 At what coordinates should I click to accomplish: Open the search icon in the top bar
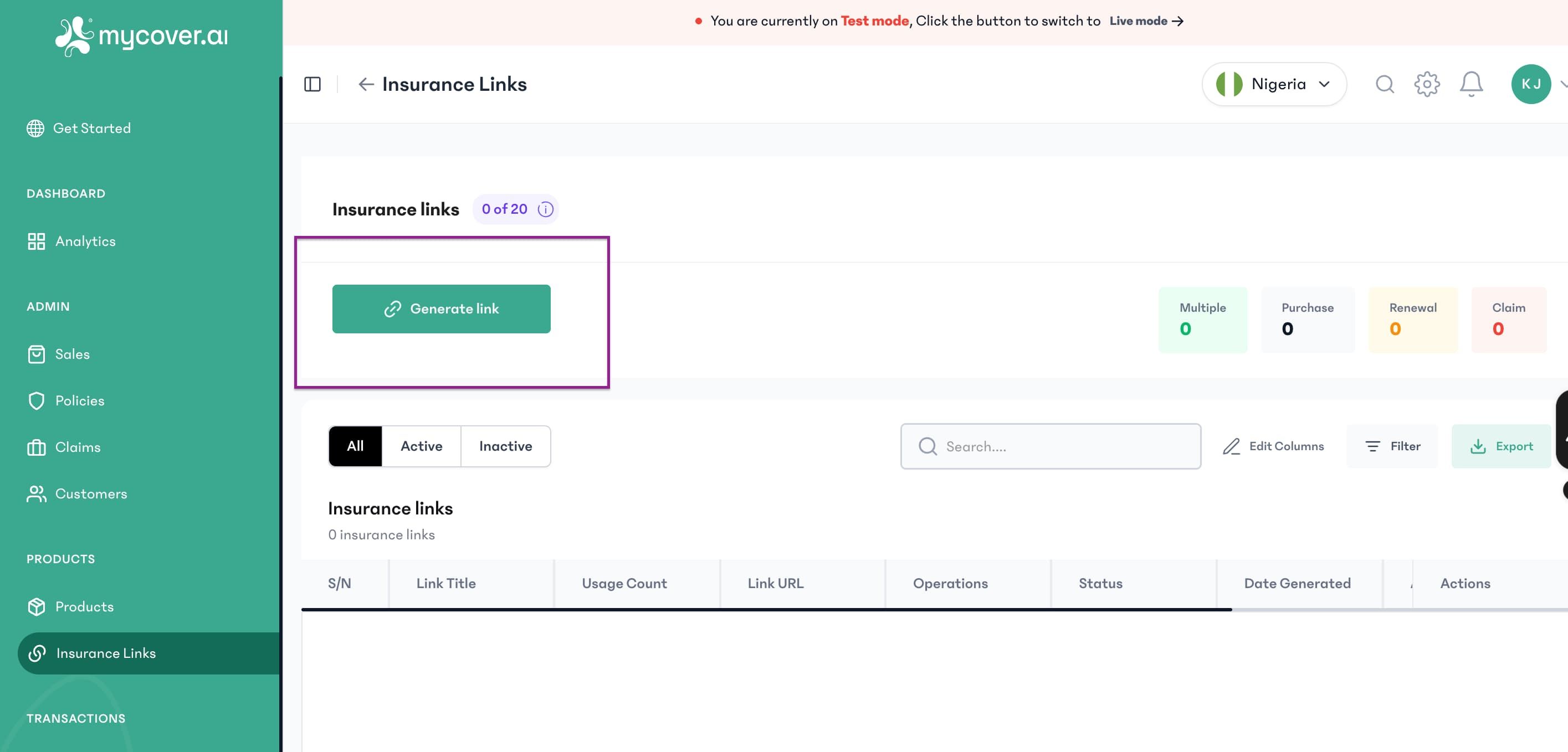pyautogui.click(x=1385, y=84)
